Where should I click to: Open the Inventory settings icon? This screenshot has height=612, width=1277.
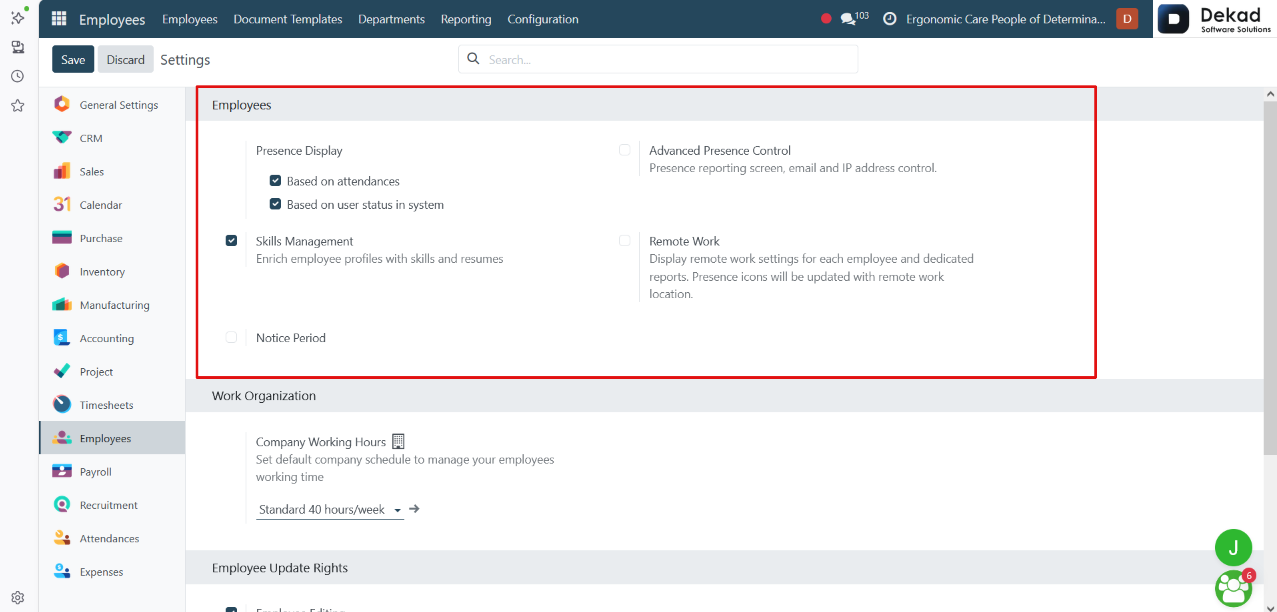(62, 271)
